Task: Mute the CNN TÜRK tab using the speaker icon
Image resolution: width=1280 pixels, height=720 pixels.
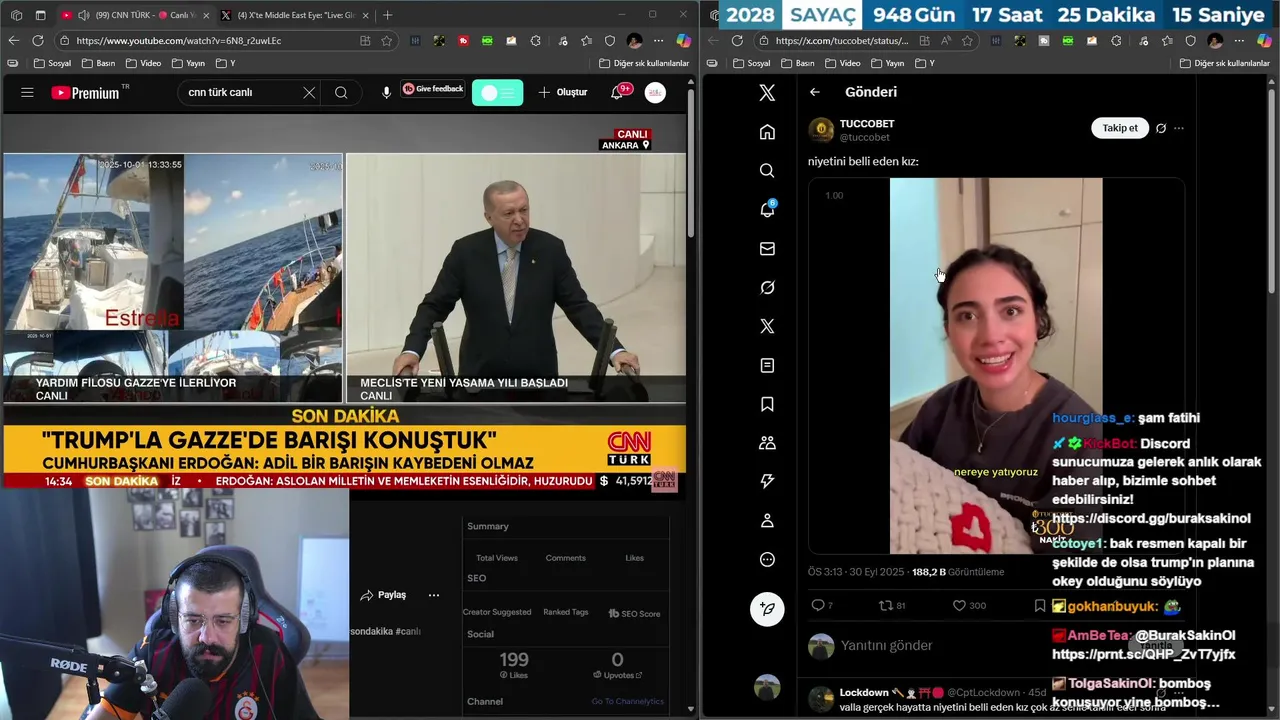Action: pos(82,15)
